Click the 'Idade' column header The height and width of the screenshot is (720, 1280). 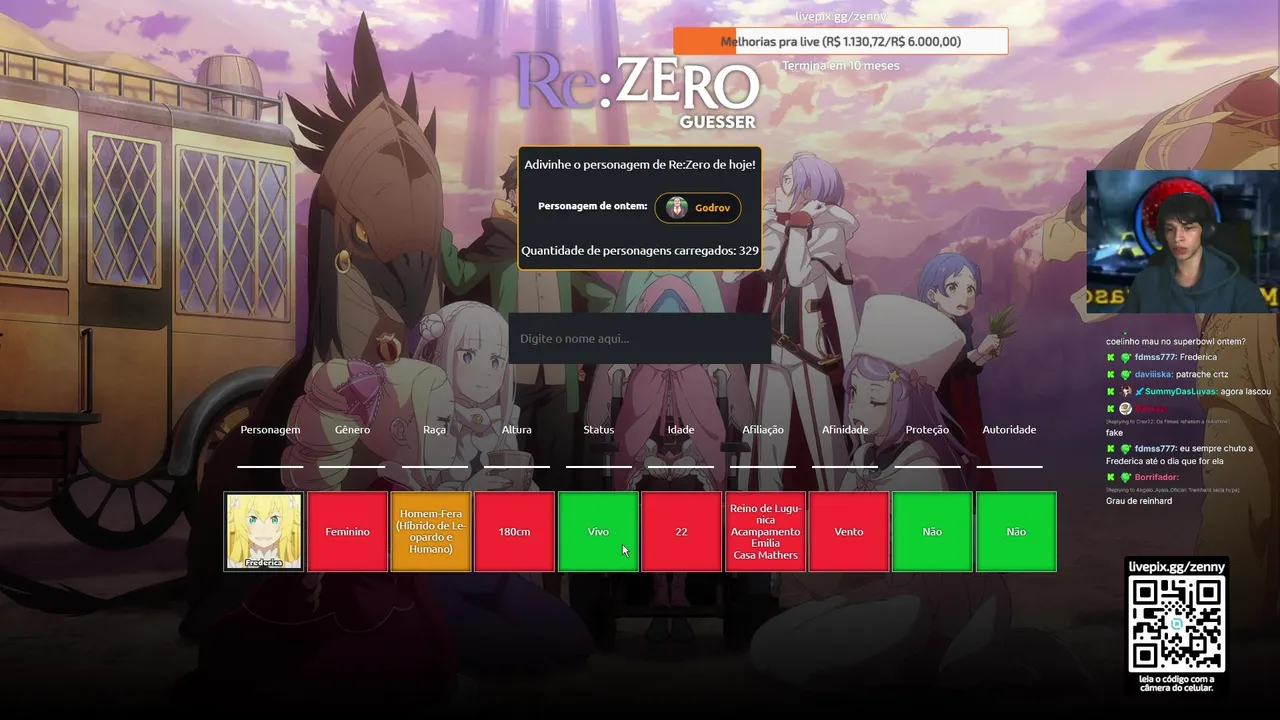tap(681, 430)
